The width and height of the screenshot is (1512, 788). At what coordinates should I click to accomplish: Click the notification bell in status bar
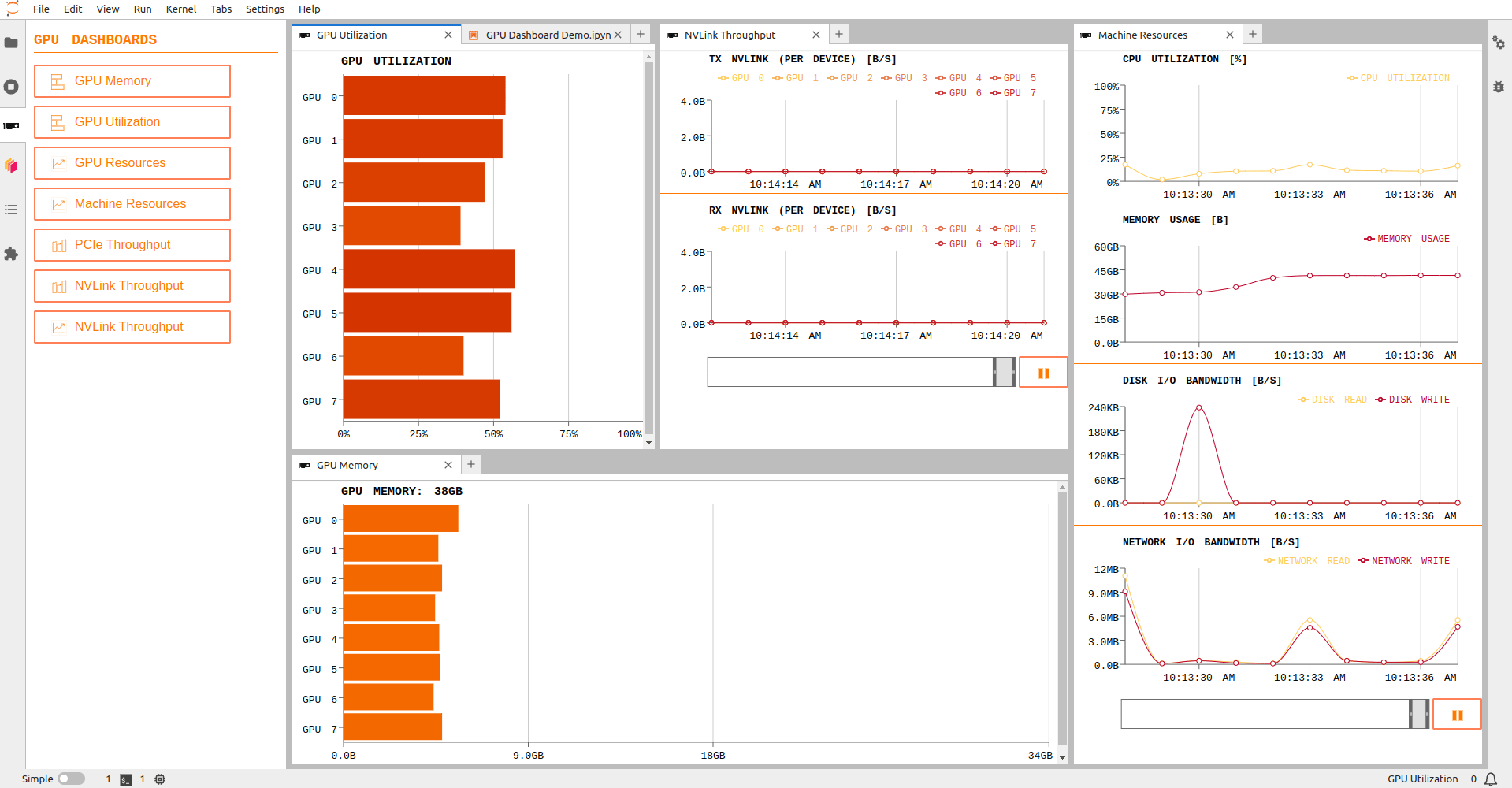click(x=1494, y=779)
